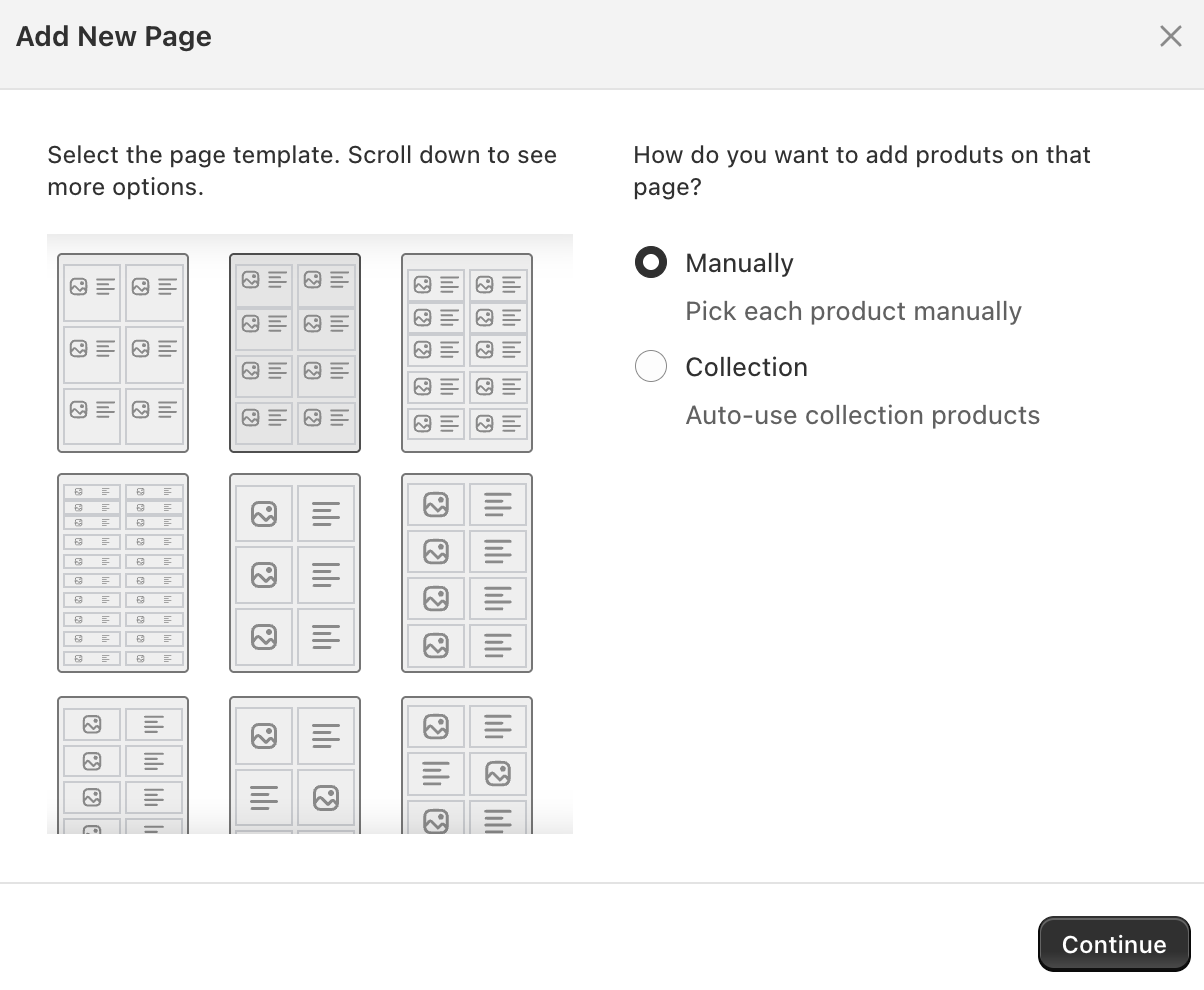
Task: Click the "Auto-use collection products" description
Action: pyautogui.click(x=862, y=414)
